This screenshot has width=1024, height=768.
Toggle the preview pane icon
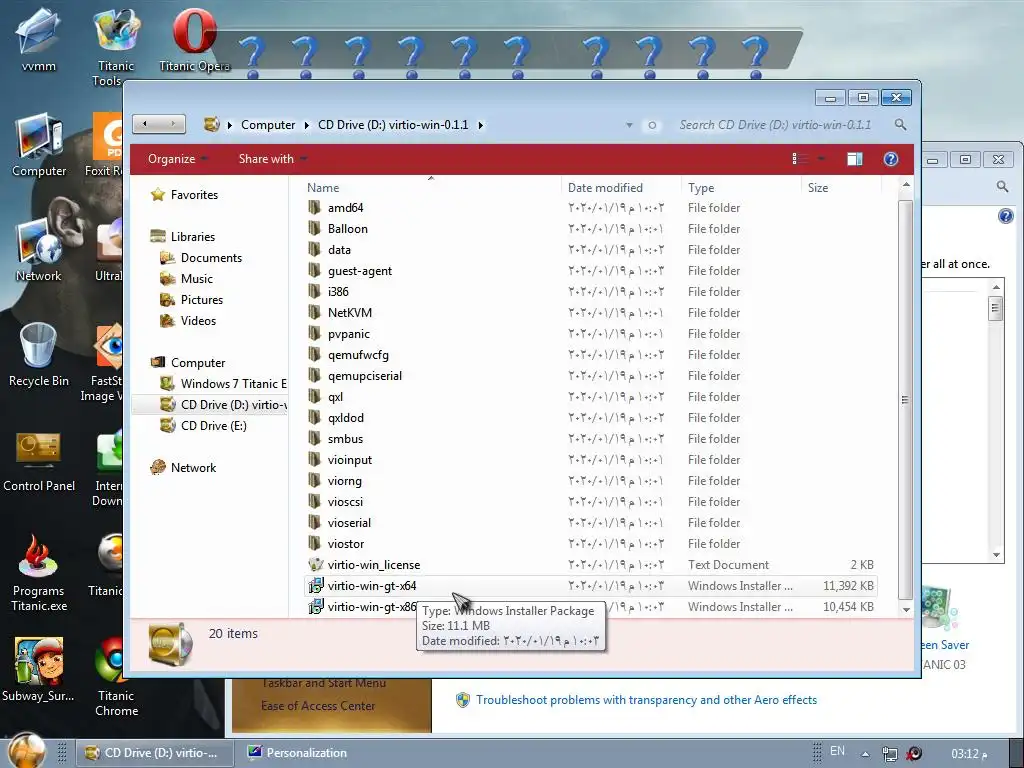point(854,159)
